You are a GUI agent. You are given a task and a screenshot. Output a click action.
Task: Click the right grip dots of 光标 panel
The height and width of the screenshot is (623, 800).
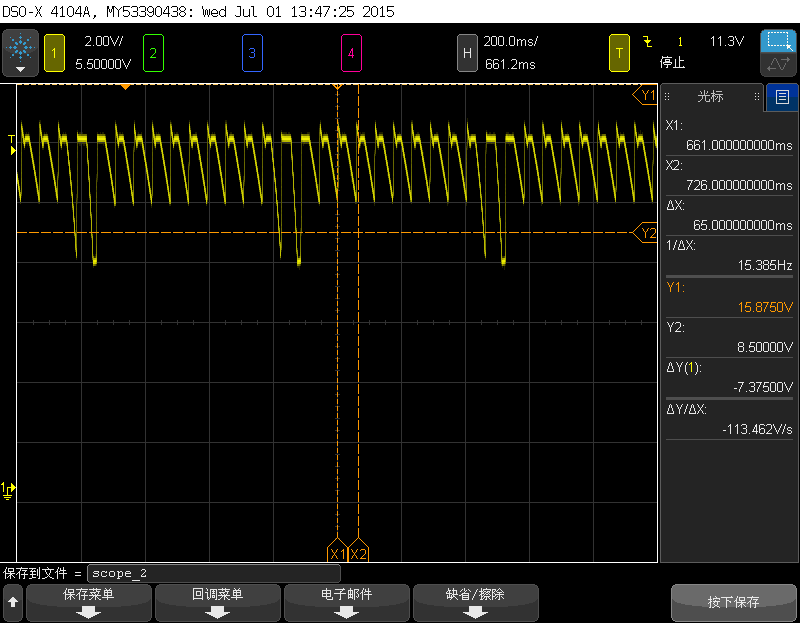pyautogui.click(x=757, y=96)
